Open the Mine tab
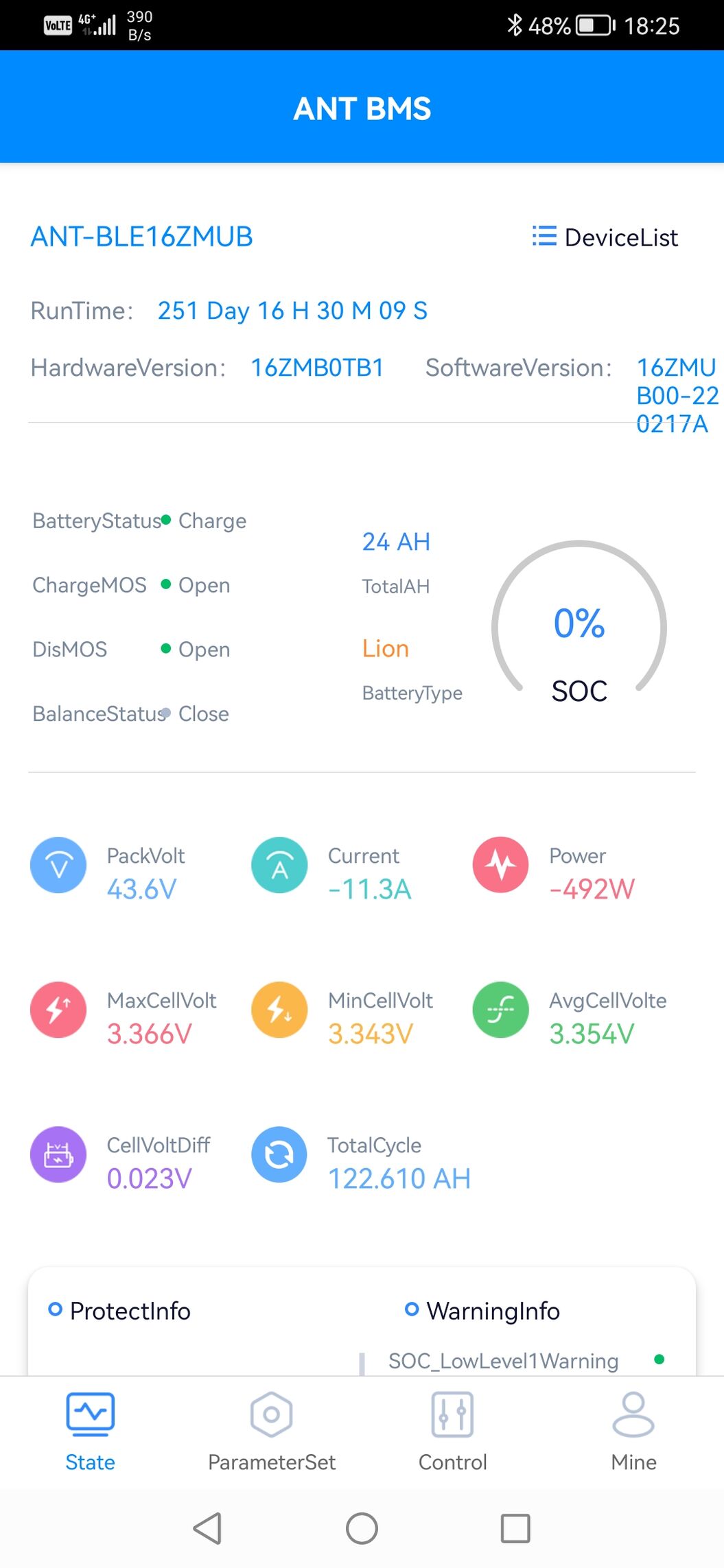724x1568 pixels. 633,1432
